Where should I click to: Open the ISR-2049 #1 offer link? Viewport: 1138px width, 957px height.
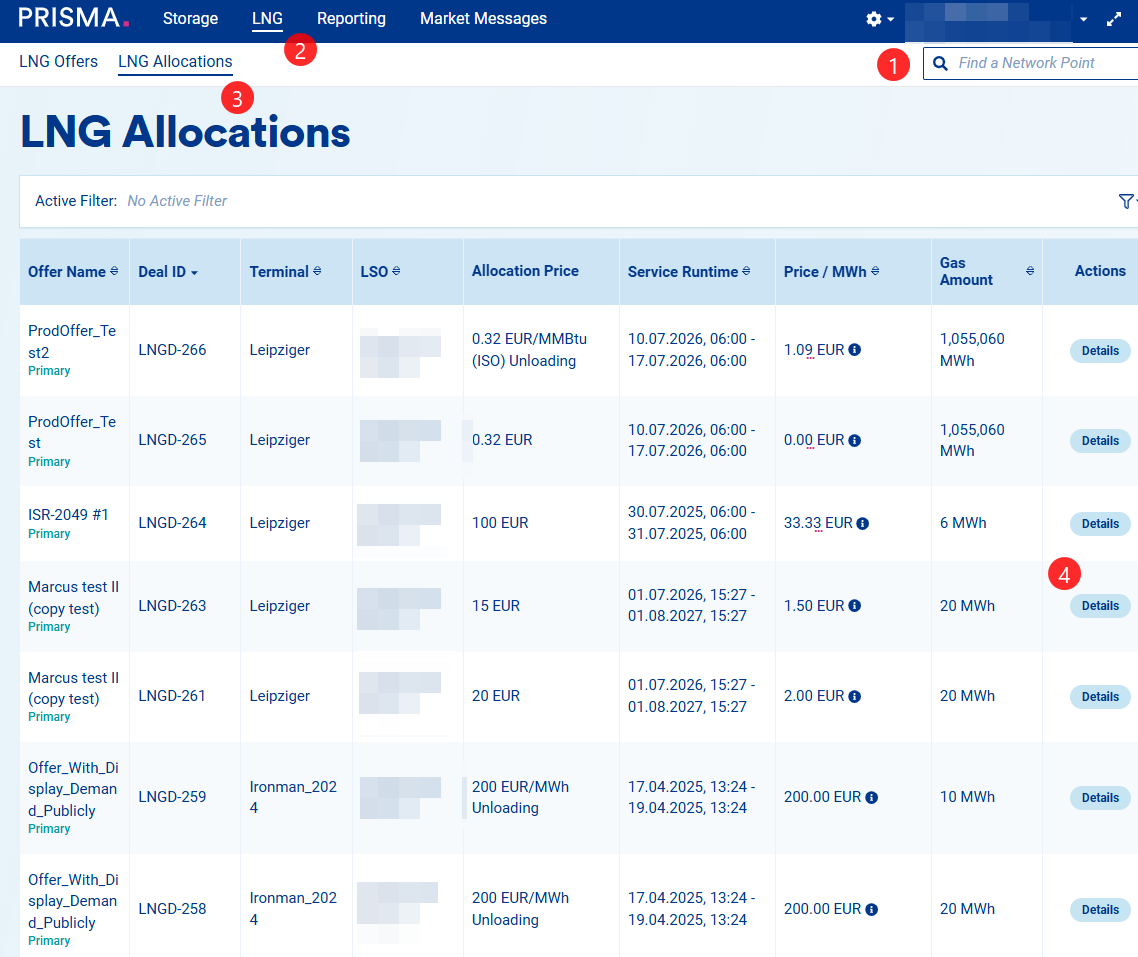tap(68, 515)
